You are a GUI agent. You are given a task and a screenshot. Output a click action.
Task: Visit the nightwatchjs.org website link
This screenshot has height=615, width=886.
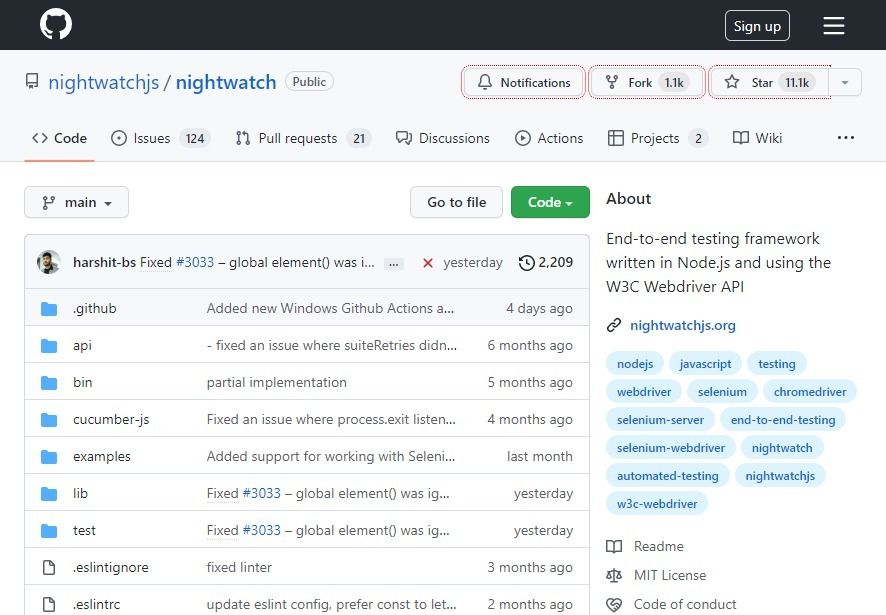click(683, 326)
